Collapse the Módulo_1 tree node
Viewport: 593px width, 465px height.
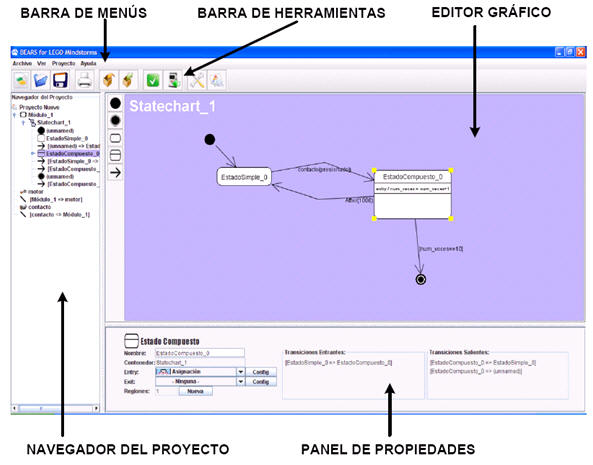coord(15,115)
